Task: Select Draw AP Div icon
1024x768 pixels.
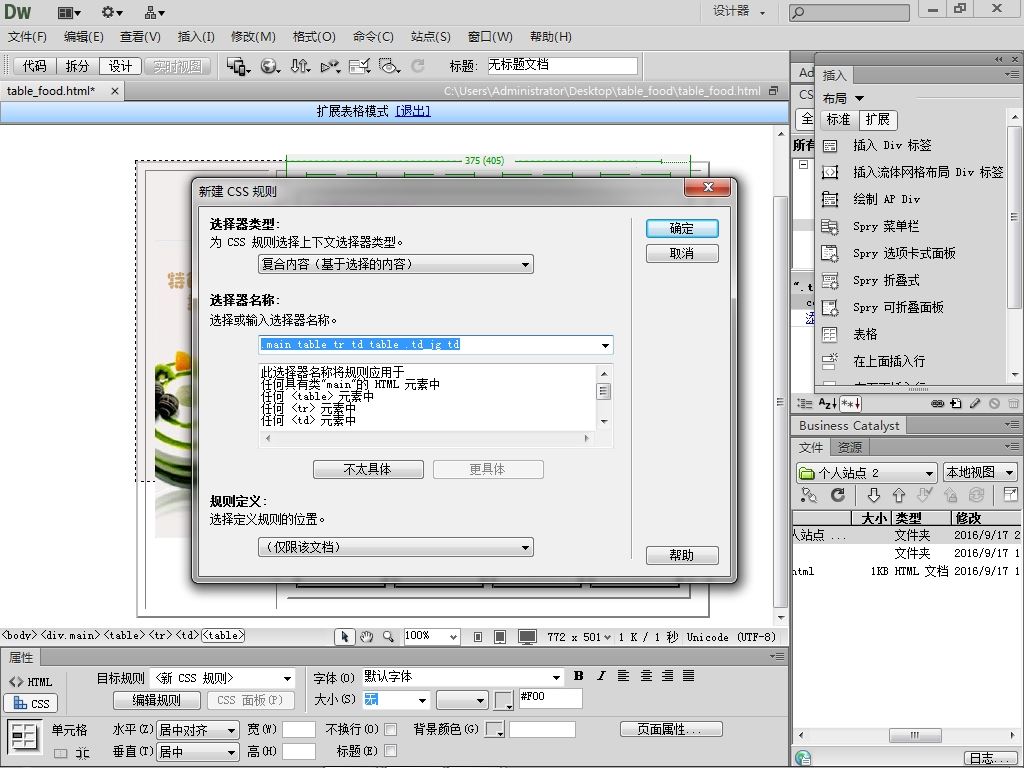Action: [830, 199]
